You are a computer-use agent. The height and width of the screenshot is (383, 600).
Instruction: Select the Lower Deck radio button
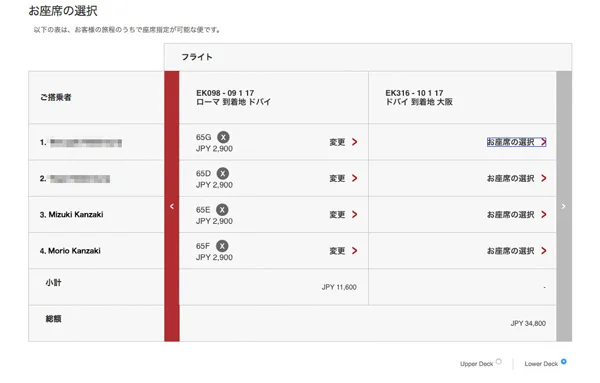[x=564, y=362]
